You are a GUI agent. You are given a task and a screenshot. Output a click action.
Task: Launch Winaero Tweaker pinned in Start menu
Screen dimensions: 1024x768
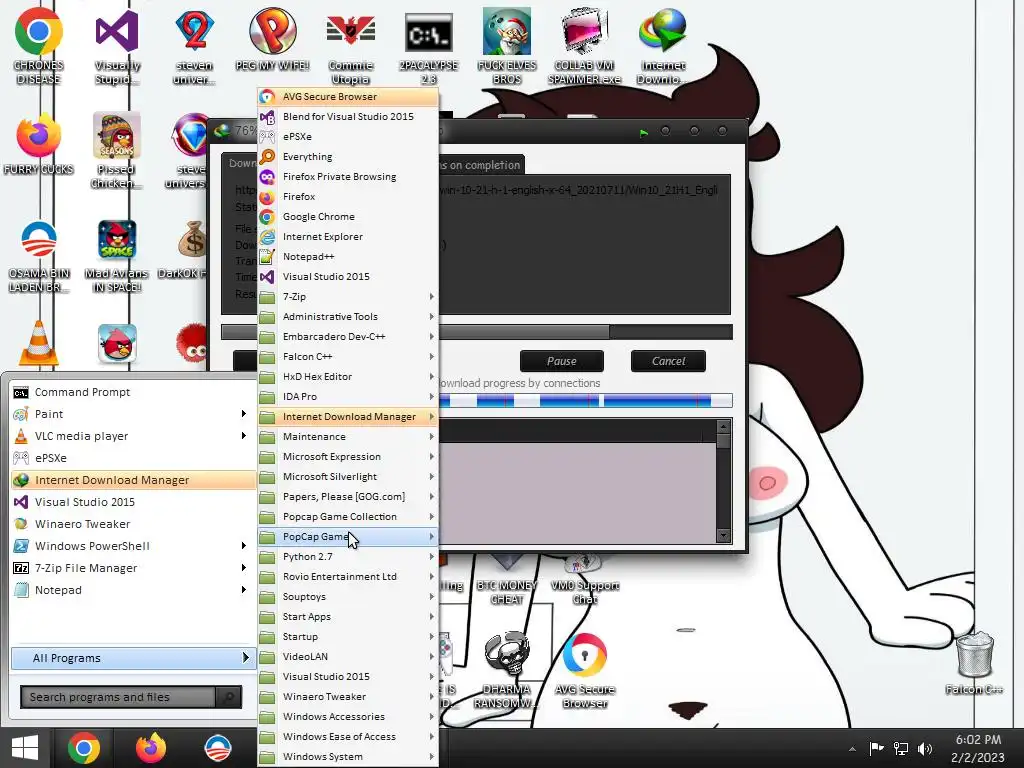pyautogui.click(x=133, y=524)
